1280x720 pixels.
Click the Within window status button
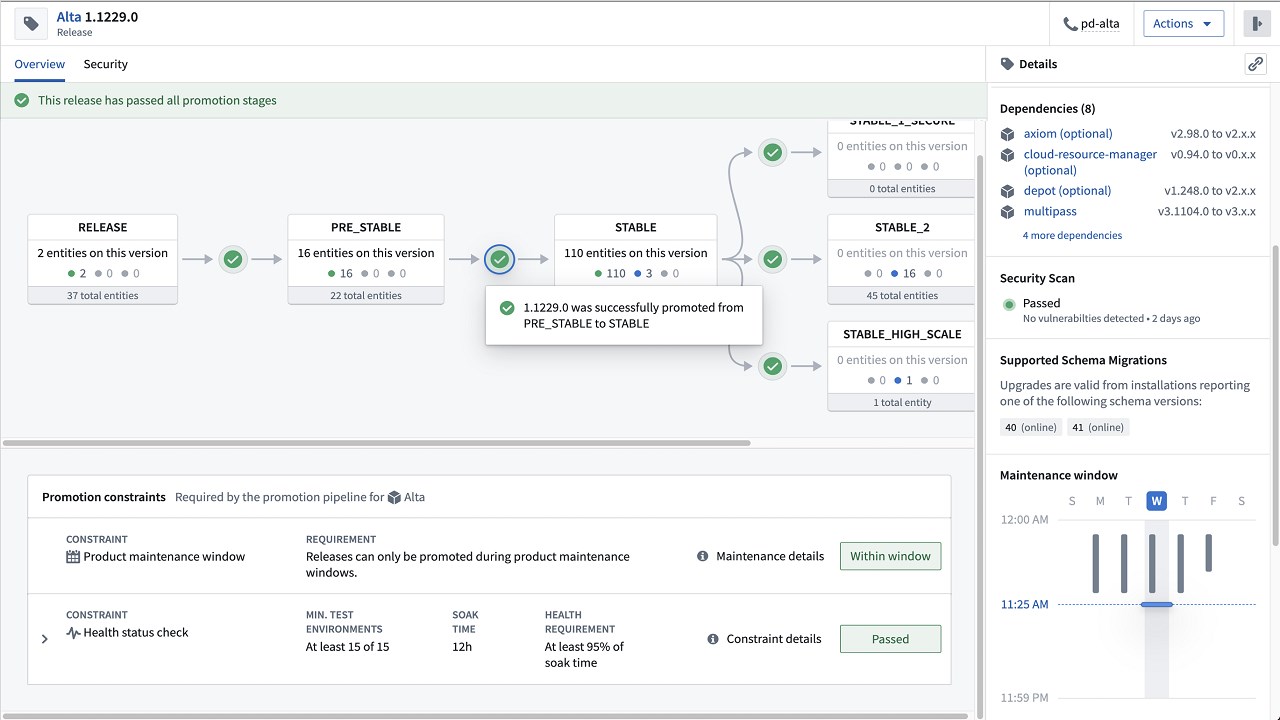tap(890, 556)
